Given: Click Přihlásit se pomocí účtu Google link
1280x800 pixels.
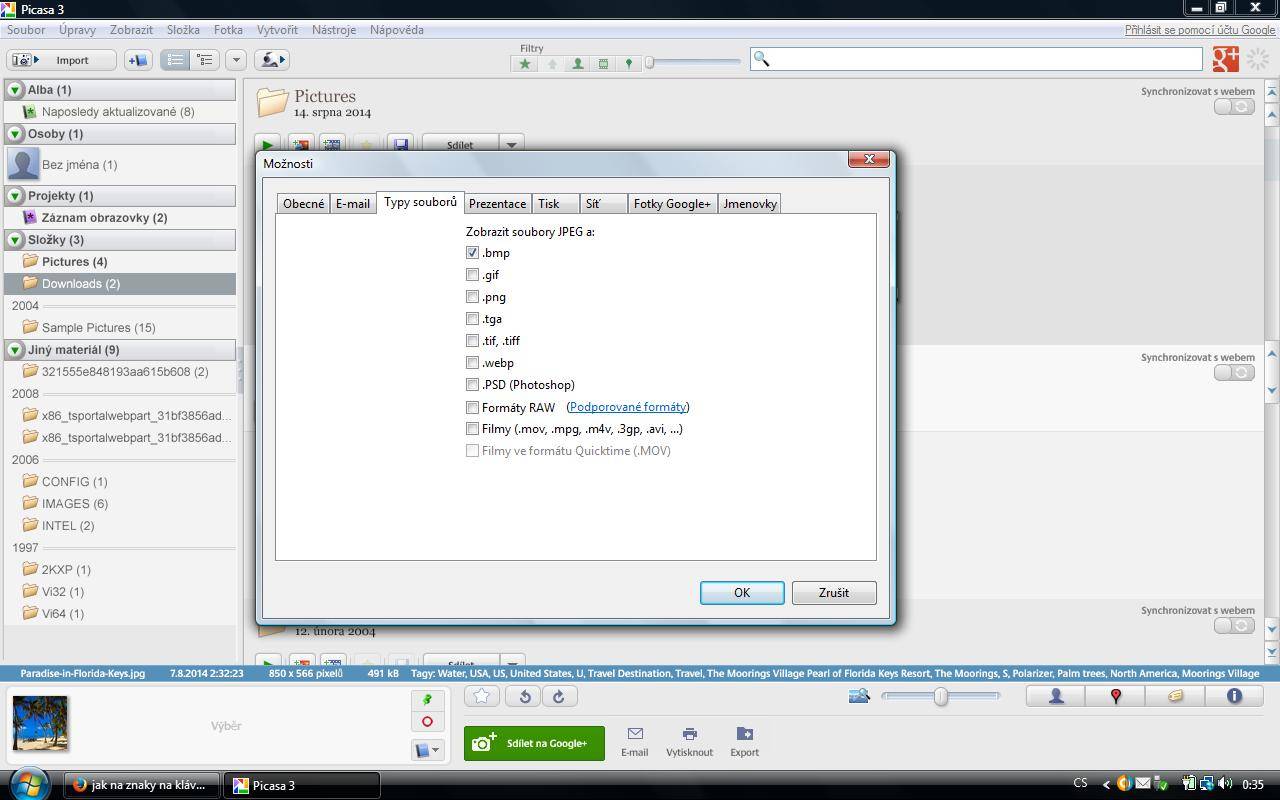Looking at the screenshot, I should coord(1200,30).
